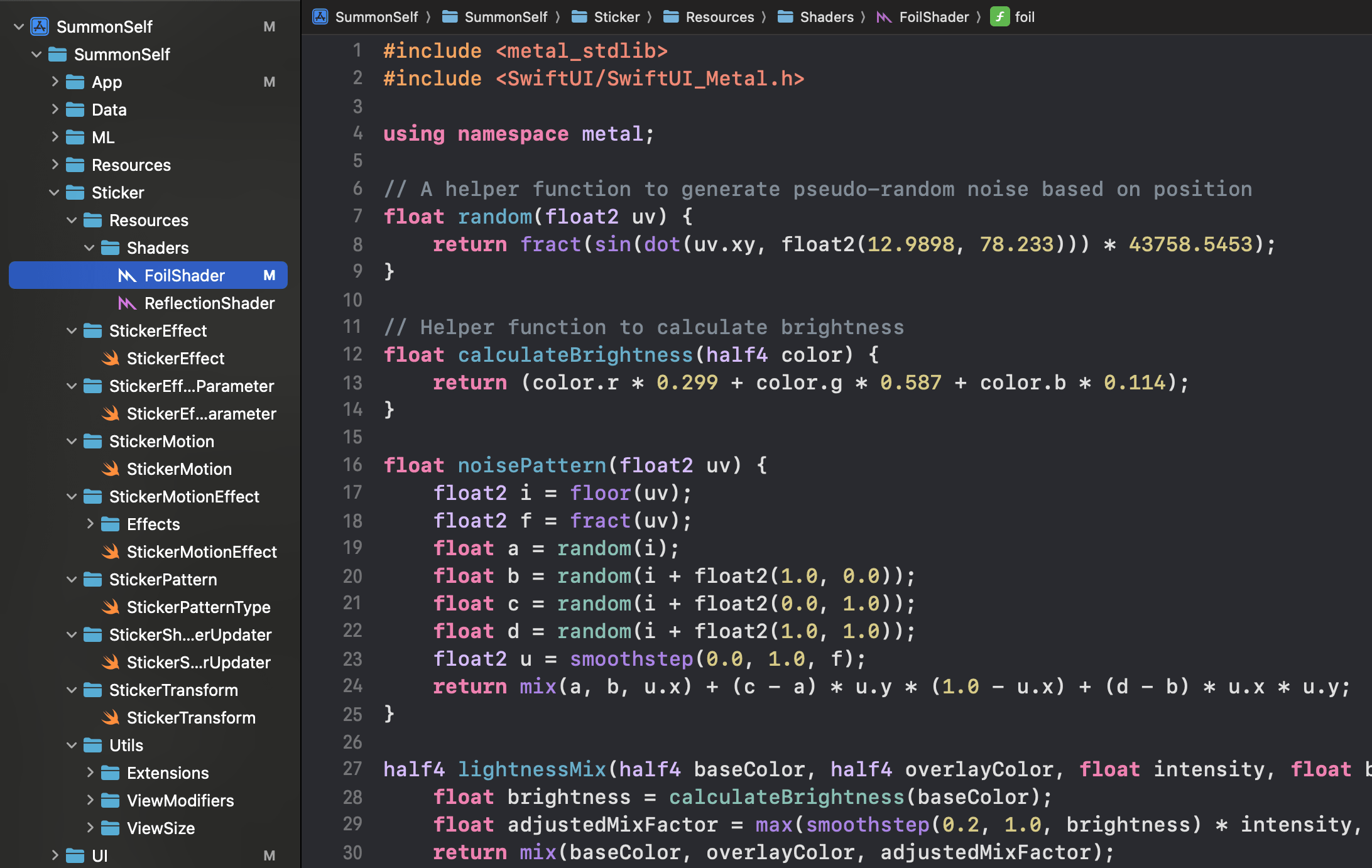Collapse the Shaders group
This screenshot has height=868, width=1372.
click(90, 248)
